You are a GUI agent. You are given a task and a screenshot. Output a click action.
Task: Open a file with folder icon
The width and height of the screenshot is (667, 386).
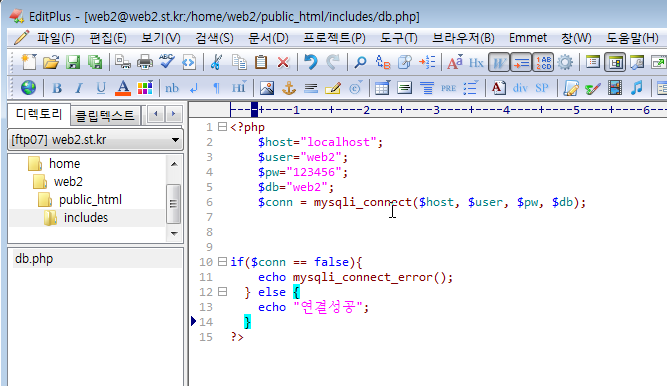(51, 63)
